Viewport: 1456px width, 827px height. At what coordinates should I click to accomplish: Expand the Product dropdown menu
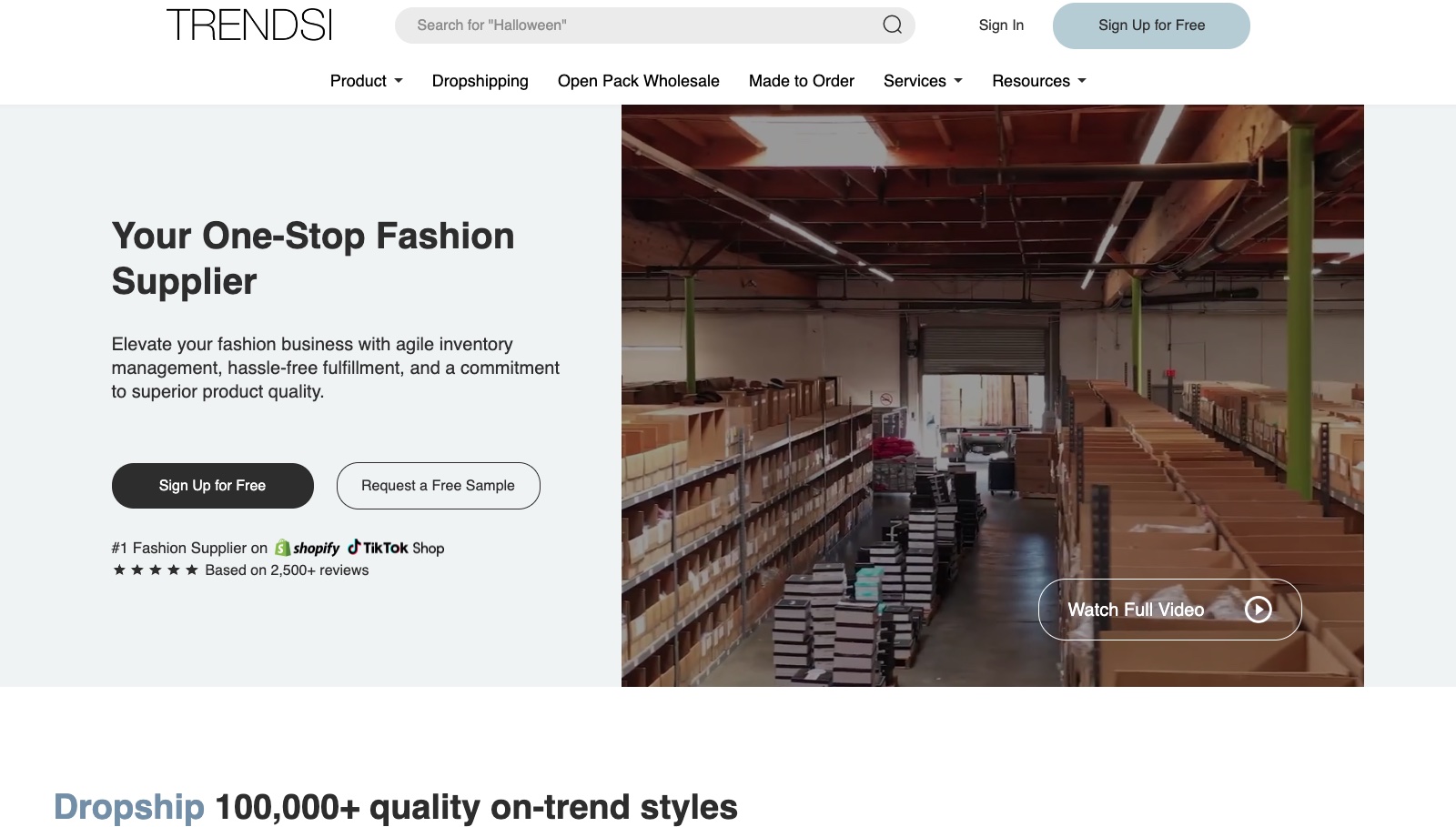(x=366, y=81)
